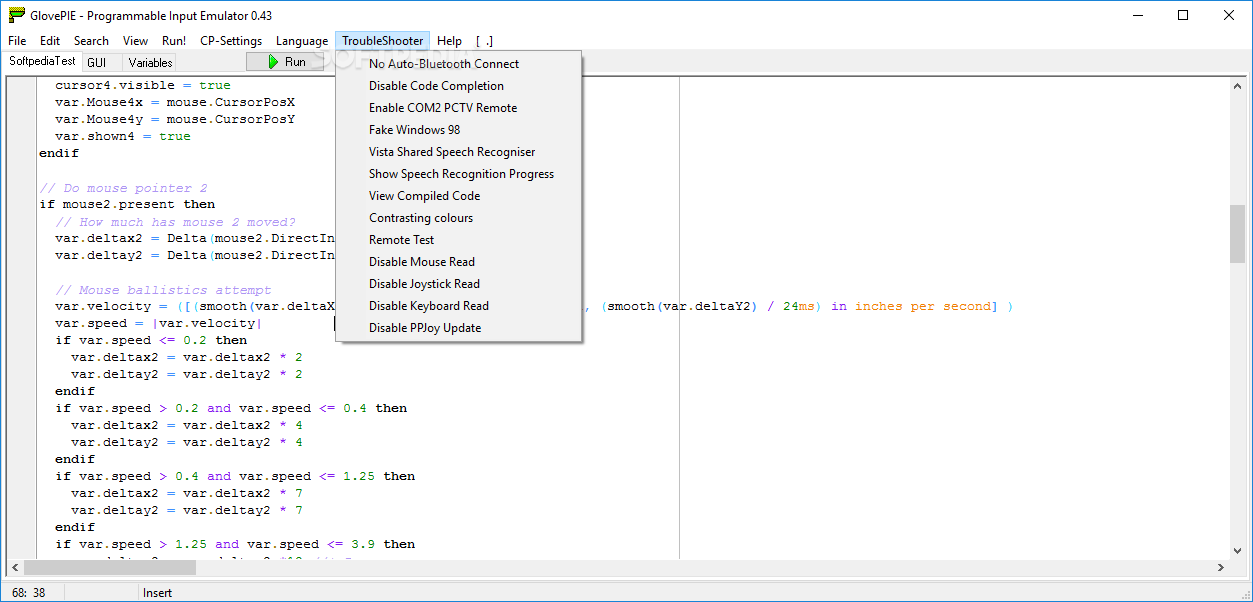Close the TroubleShooter menu

[x=383, y=41]
